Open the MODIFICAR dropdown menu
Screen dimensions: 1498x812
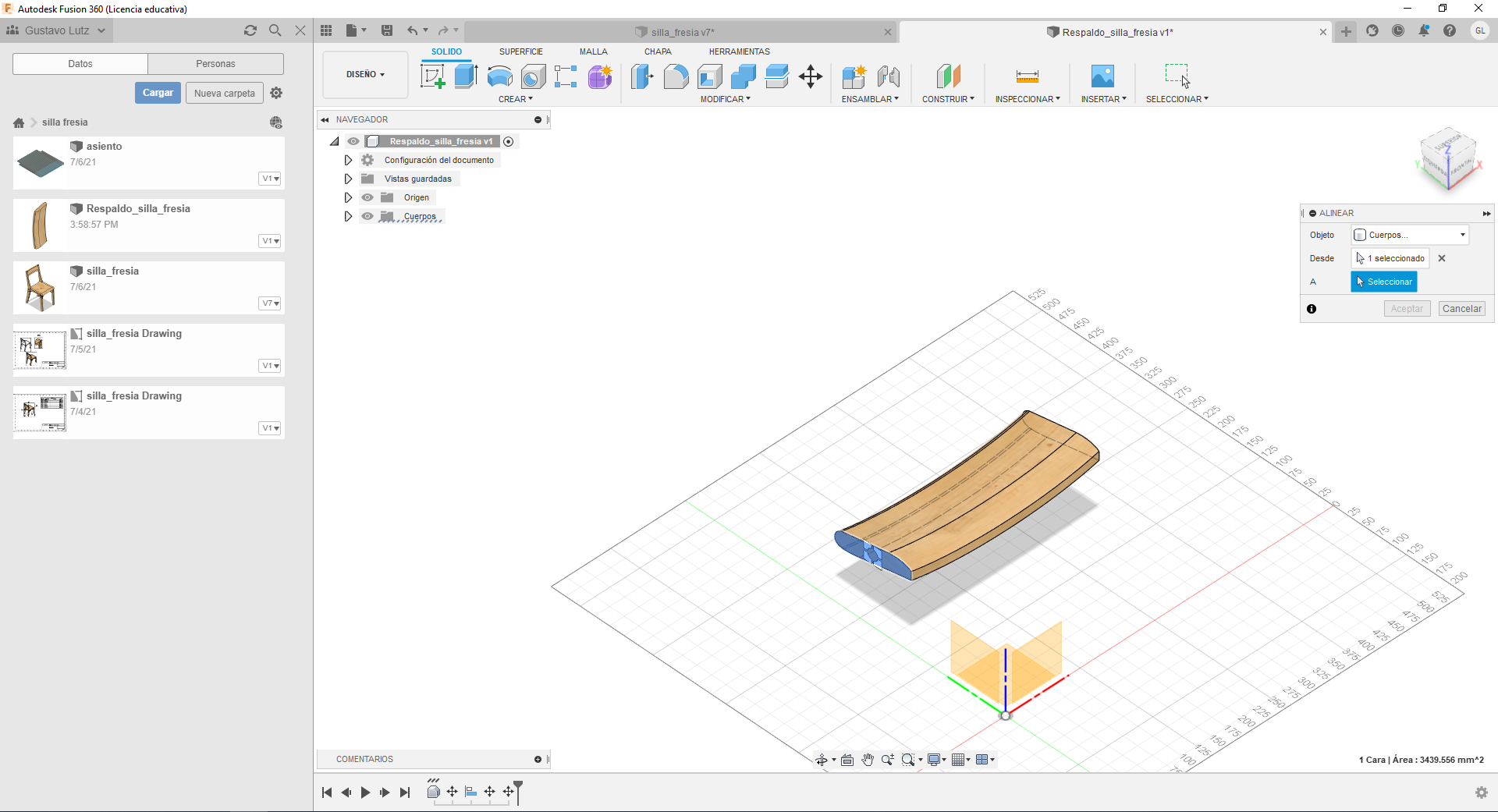[x=725, y=99]
